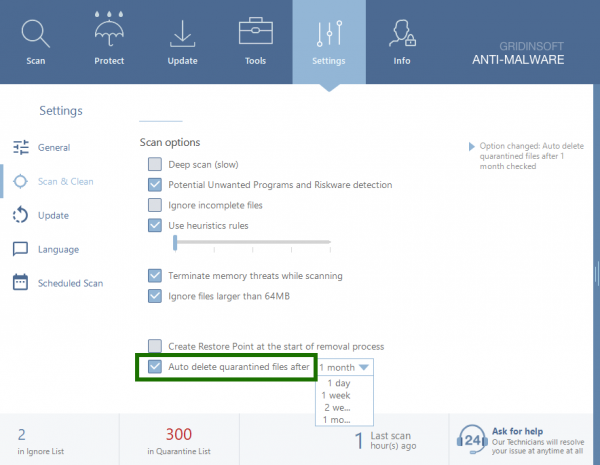Enable Deep scan (slow) checkbox
Screen dimensions: 600x465
coord(155,164)
